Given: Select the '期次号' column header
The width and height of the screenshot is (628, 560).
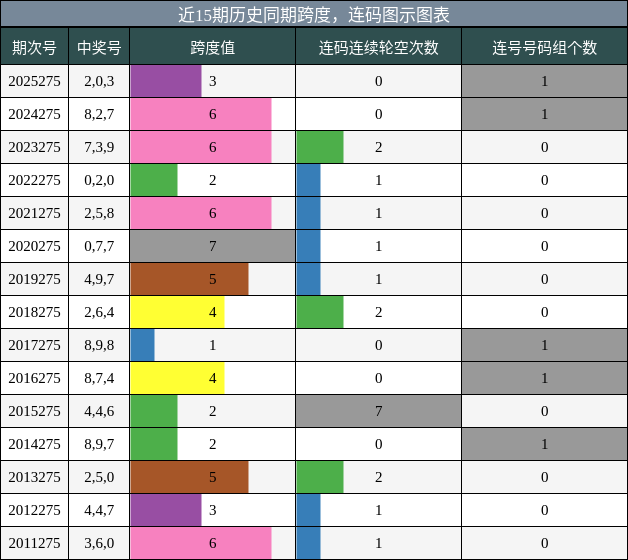Looking at the screenshot, I should tap(34, 48).
